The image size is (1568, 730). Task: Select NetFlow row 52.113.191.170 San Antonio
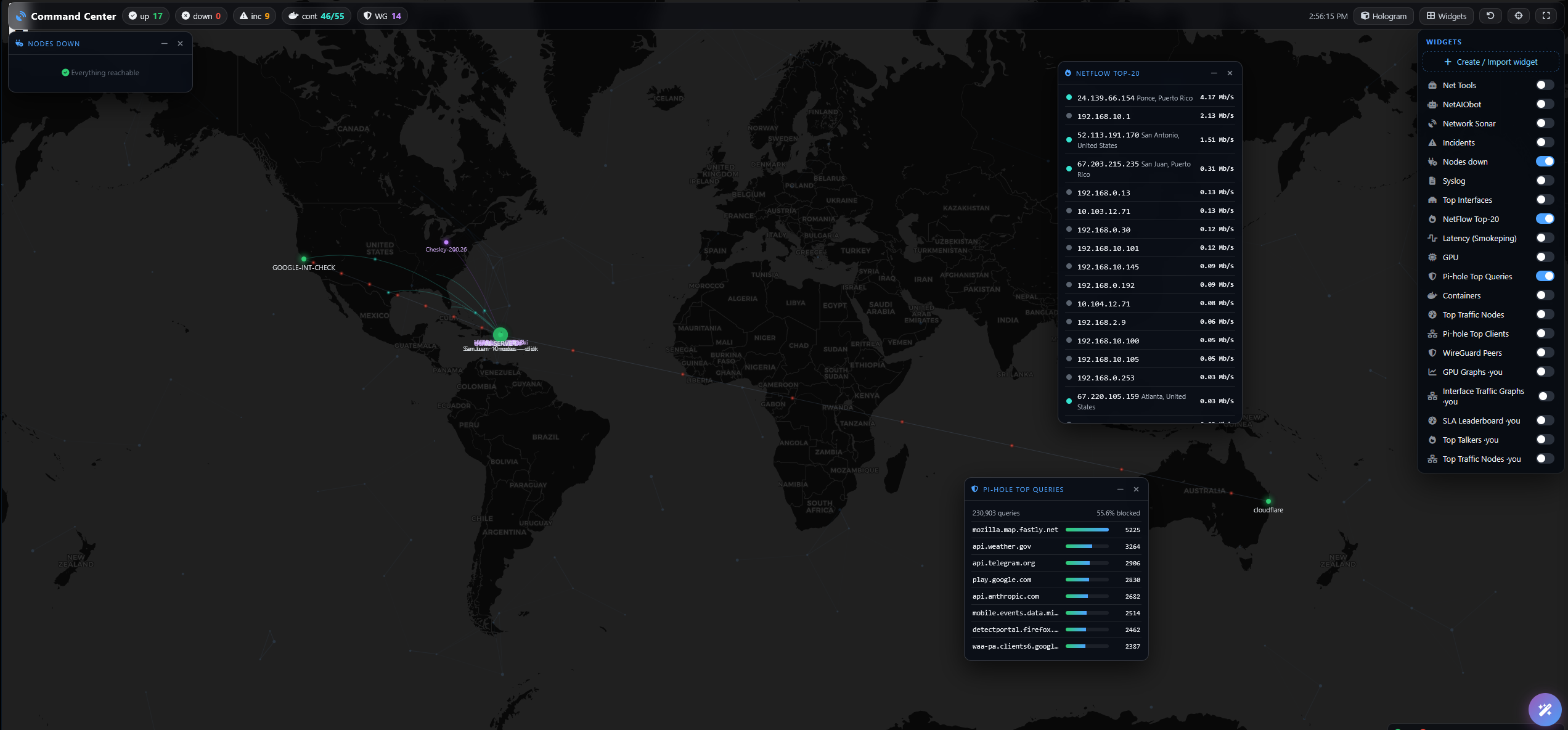(1149, 140)
